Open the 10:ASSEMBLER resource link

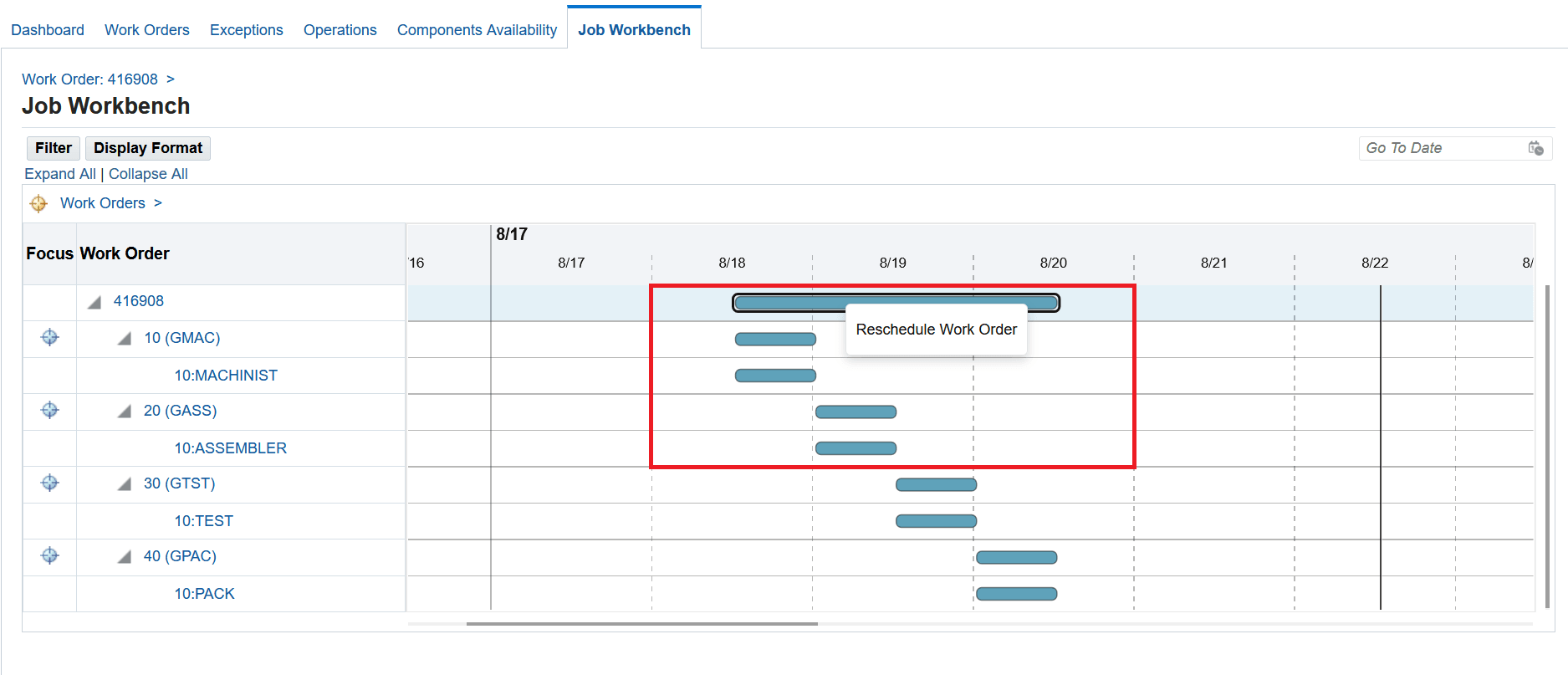[x=231, y=448]
